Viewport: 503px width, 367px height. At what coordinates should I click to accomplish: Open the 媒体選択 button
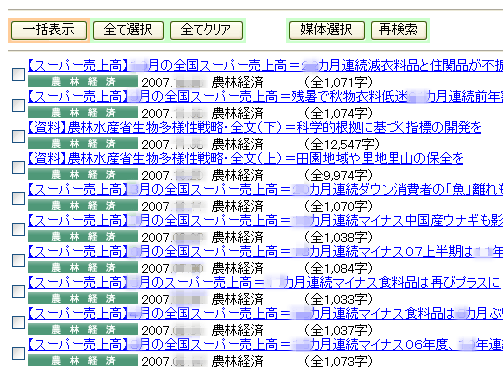click(327, 30)
